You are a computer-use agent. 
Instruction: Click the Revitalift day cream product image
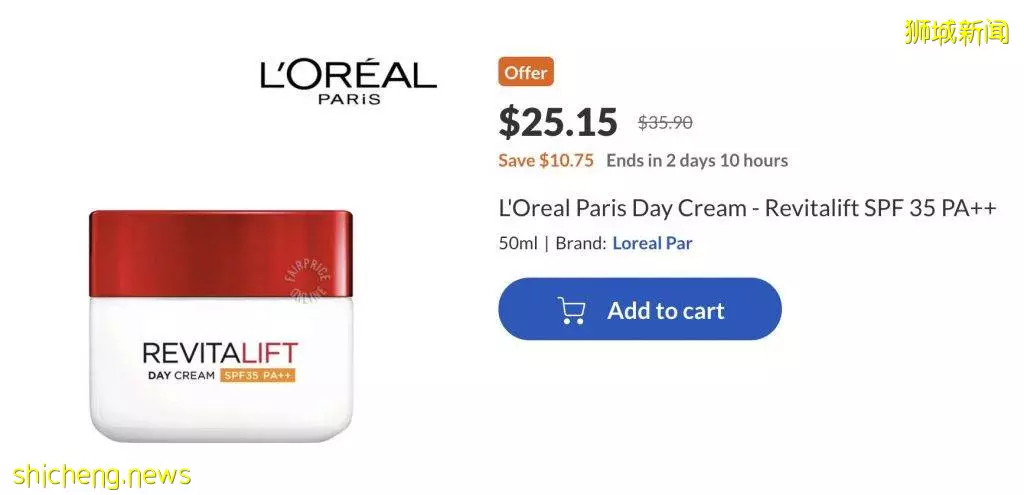(x=221, y=325)
